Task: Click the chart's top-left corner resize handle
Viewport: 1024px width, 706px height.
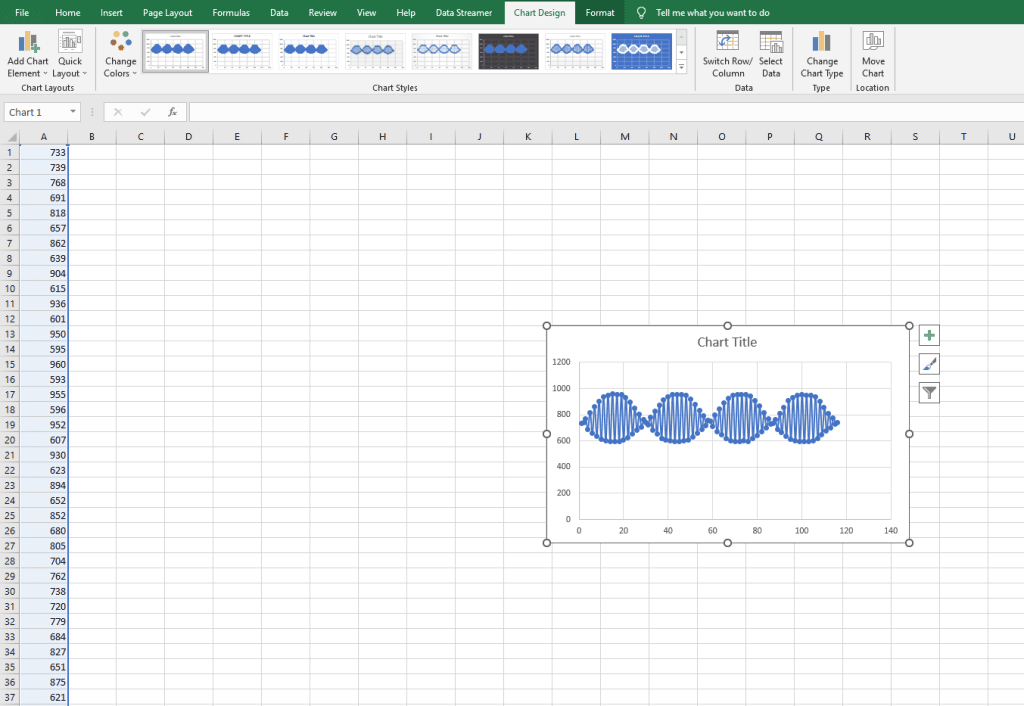Action: (547, 325)
